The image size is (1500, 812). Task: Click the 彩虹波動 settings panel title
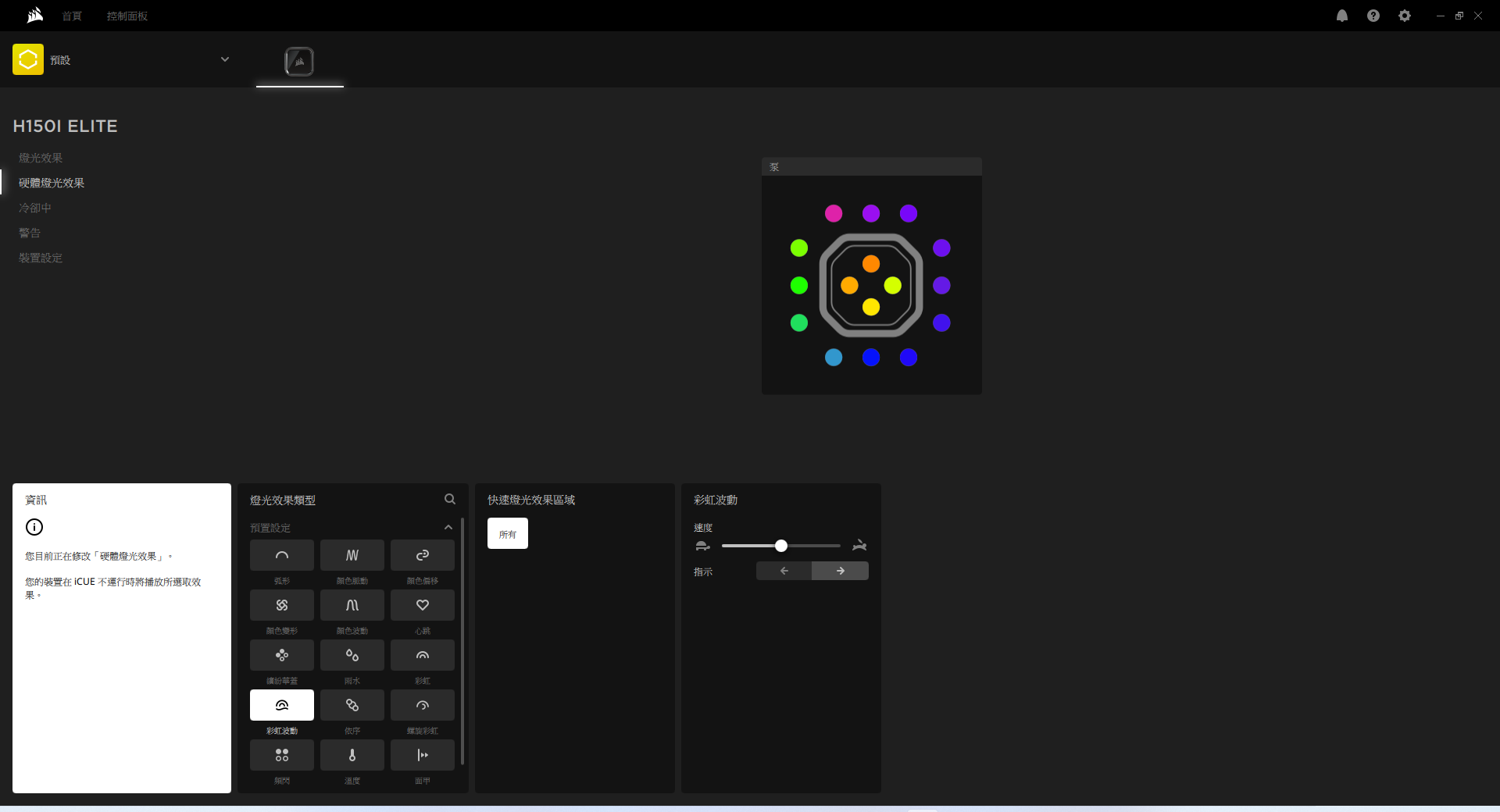point(716,500)
